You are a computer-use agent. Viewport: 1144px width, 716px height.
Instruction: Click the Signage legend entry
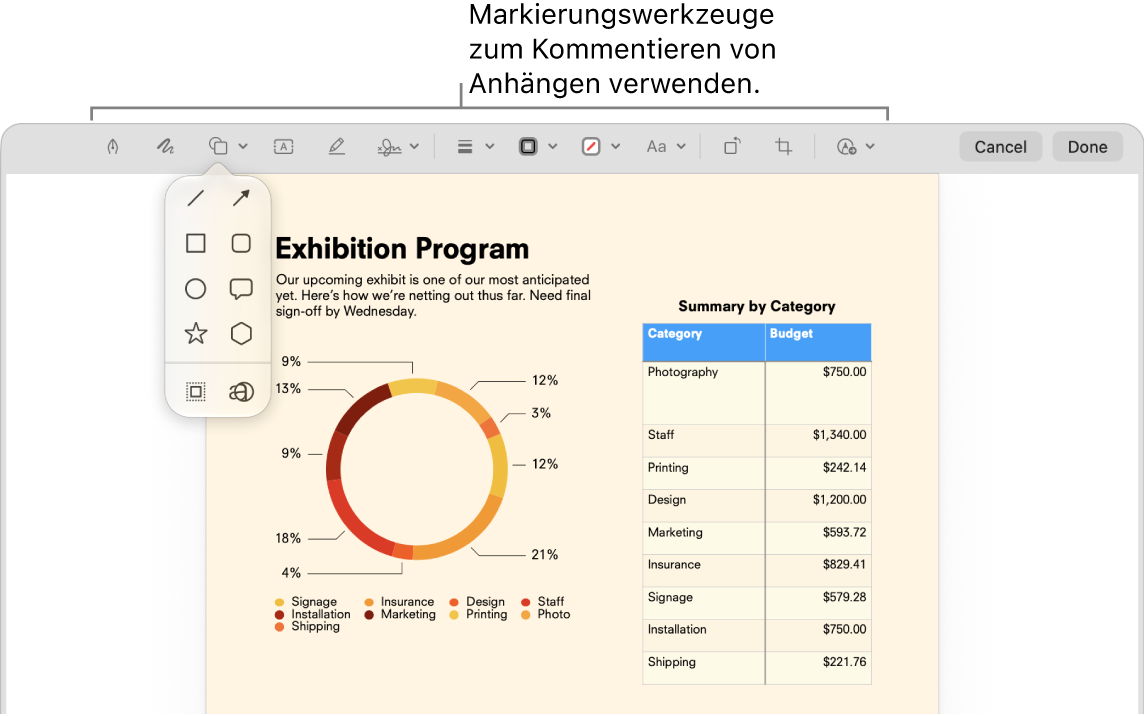click(306, 601)
